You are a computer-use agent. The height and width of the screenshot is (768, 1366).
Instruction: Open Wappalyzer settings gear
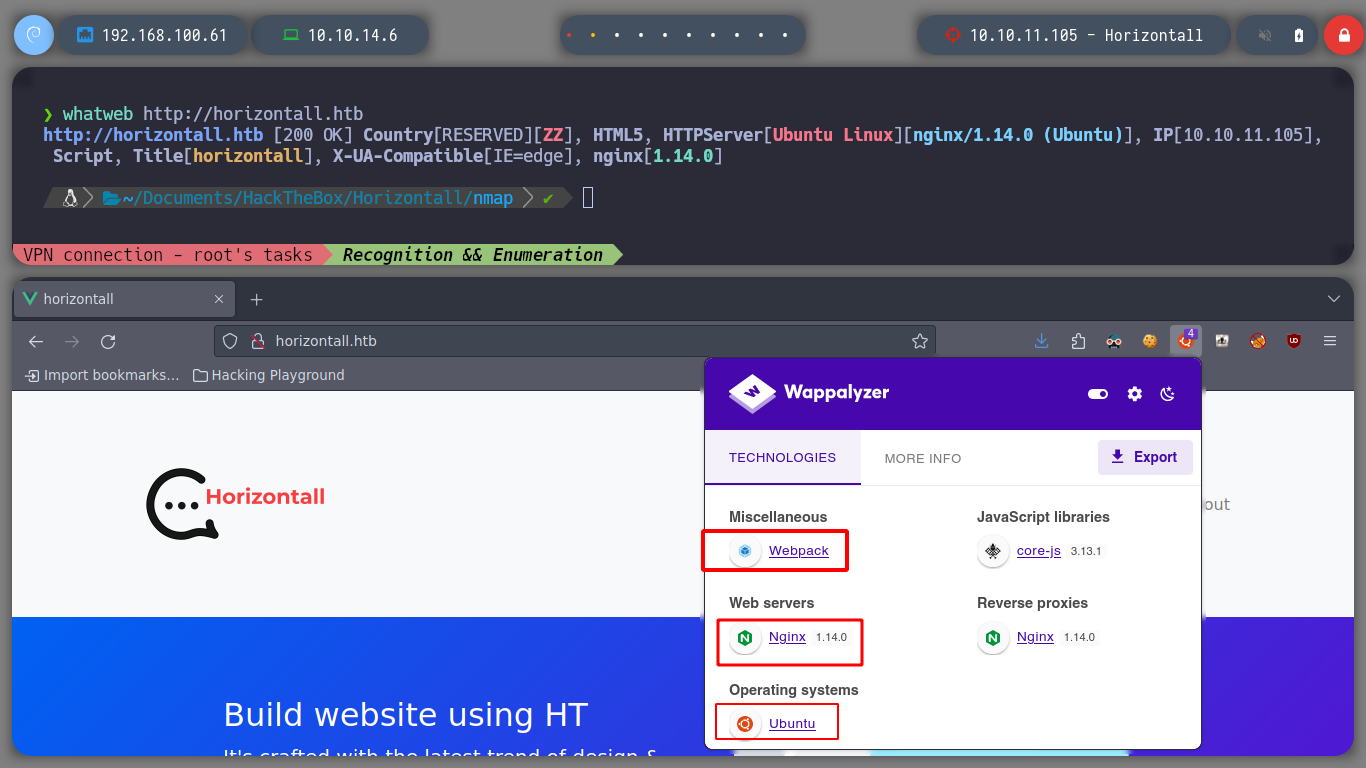[1134, 394]
